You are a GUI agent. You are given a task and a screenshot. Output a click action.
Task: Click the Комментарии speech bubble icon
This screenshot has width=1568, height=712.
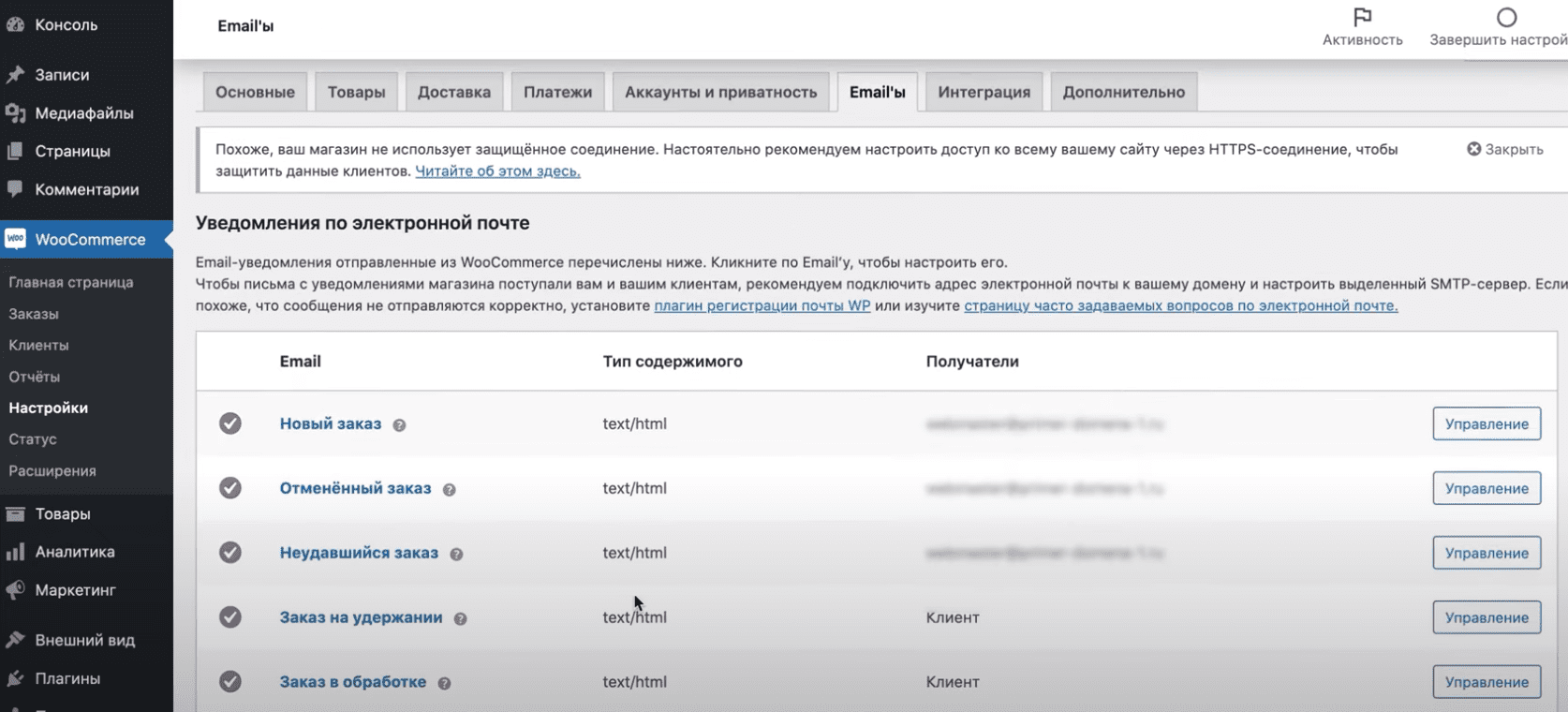15,189
